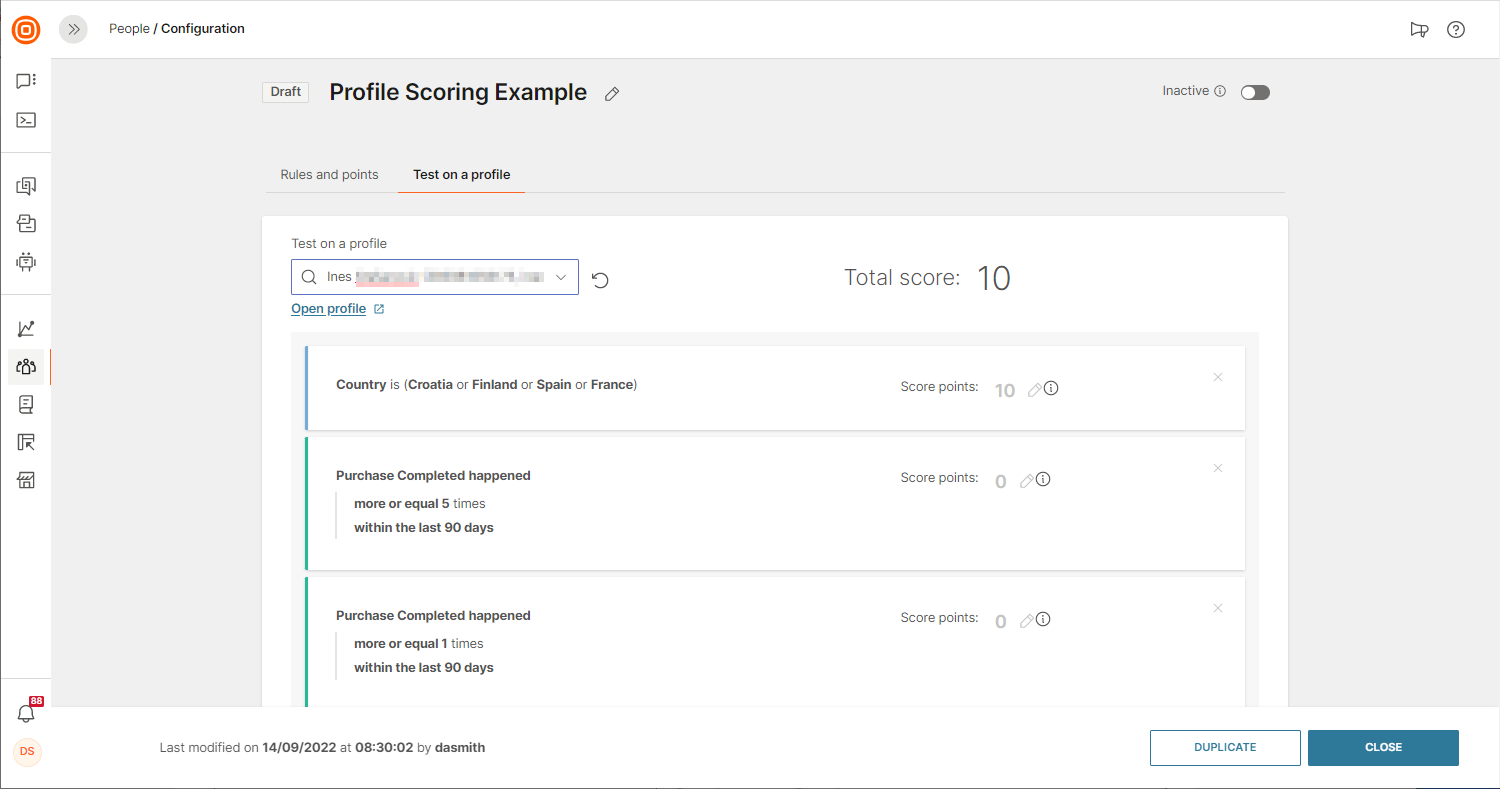
Task: Click the notifications bell icon
Action: point(26,713)
